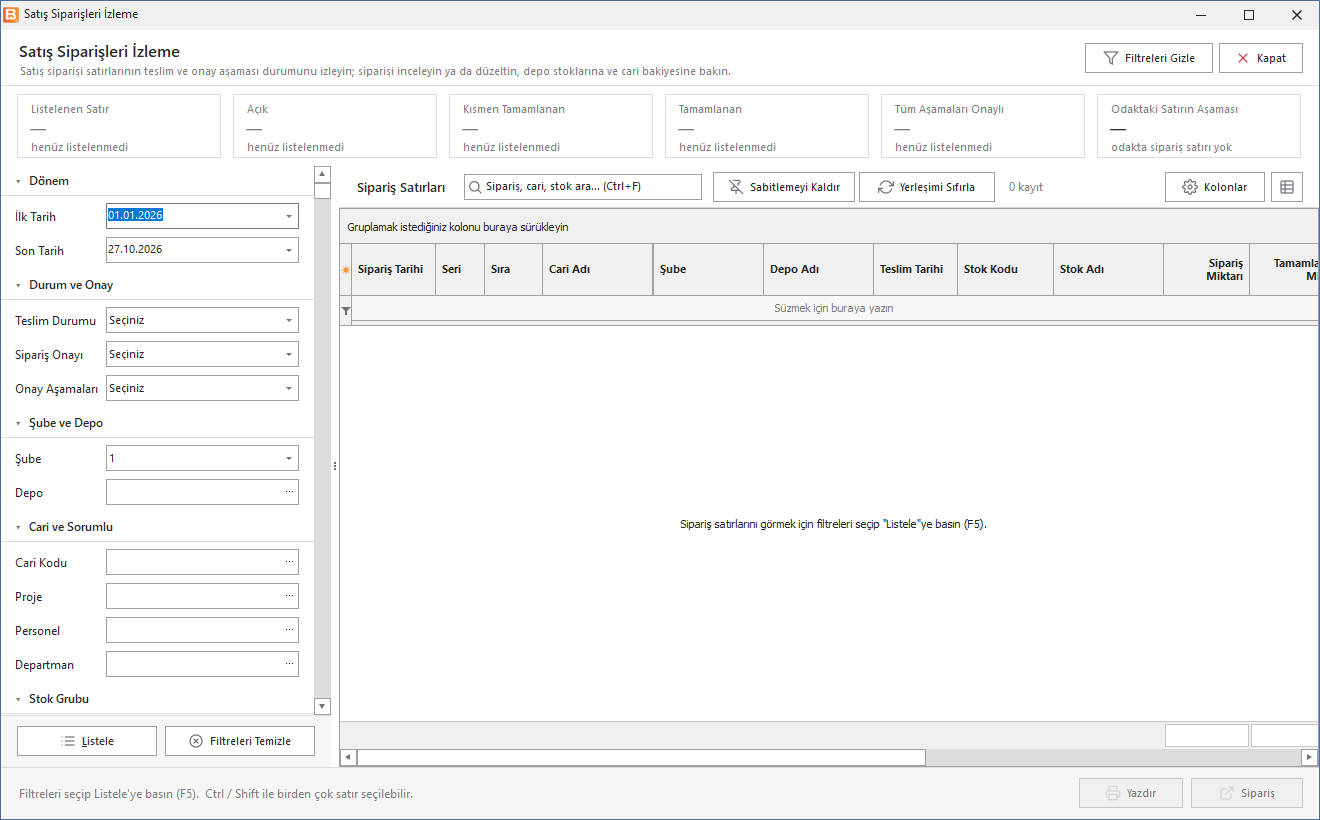
Task: Open the Cari Kodu lookup ellipsis
Action: (x=289, y=562)
